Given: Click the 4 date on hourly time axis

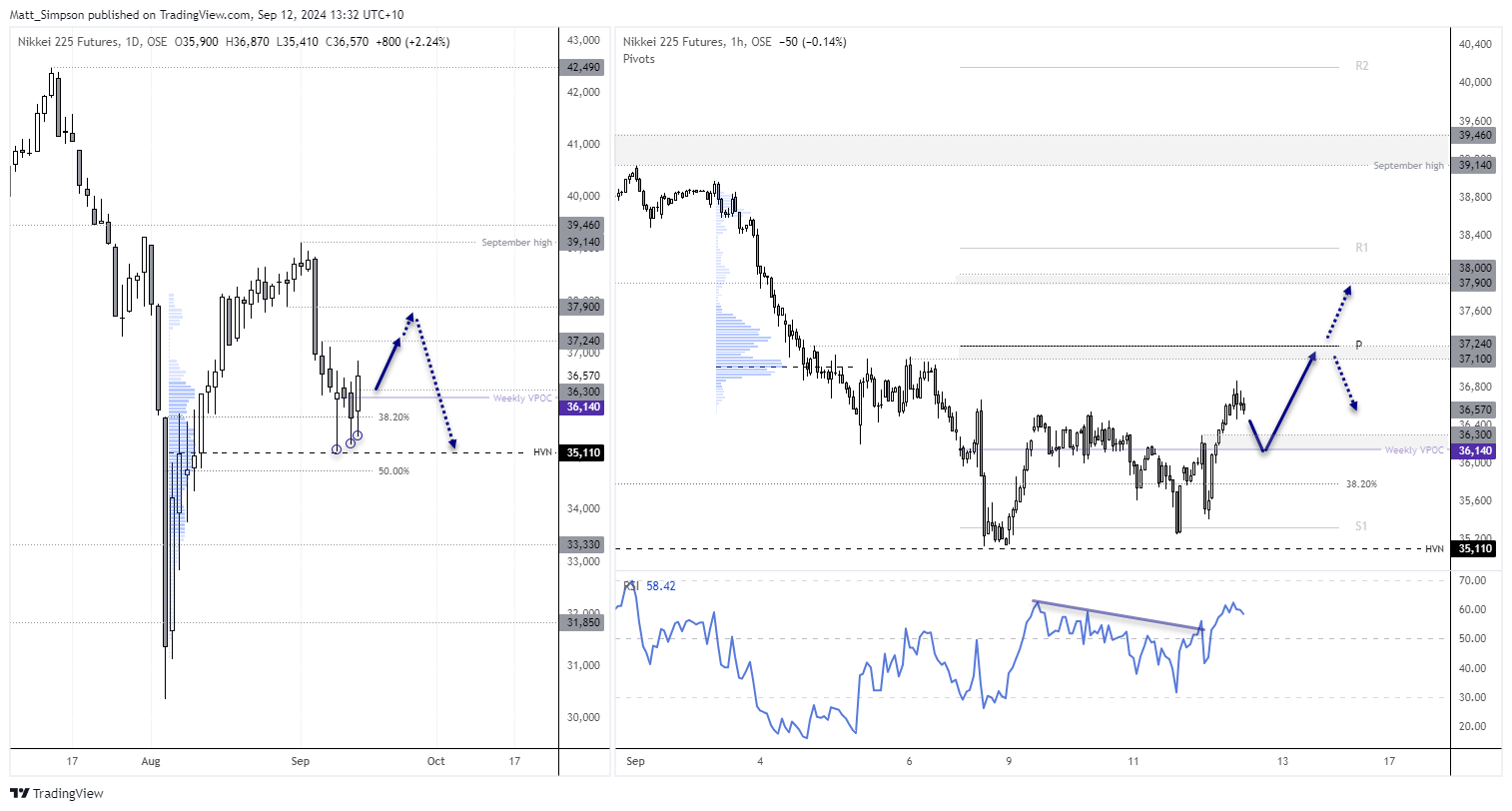Looking at the screenshot, I should (x=760, y=761).
